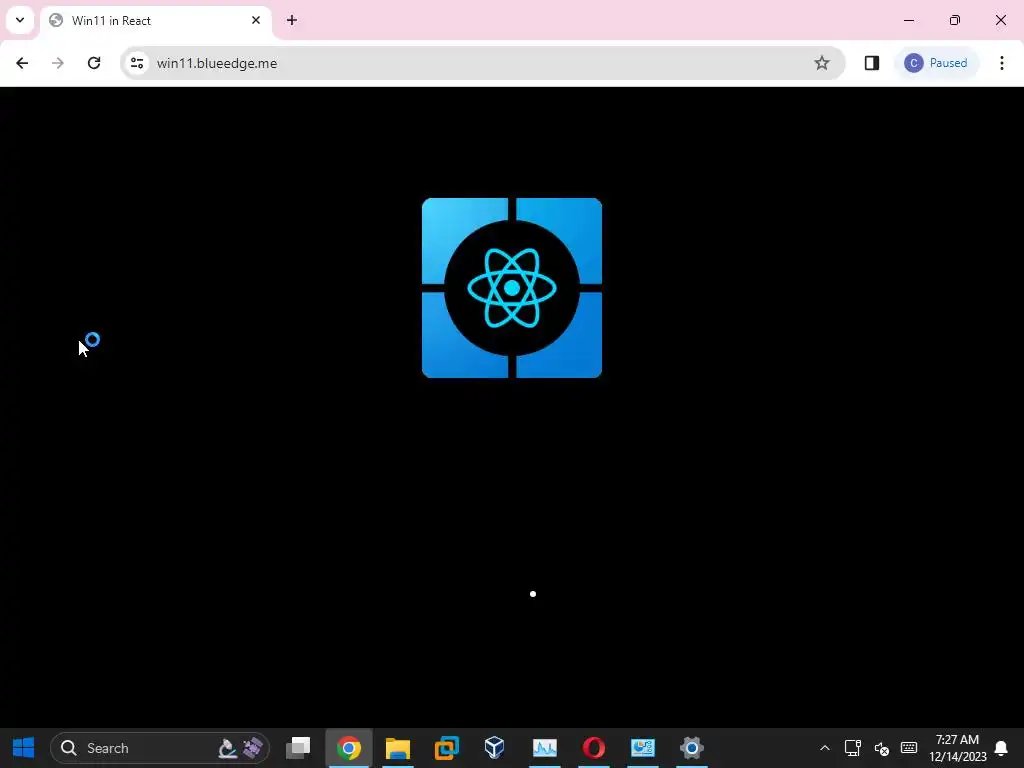The width and height of the screenshot is (1024, 768).
Task: Open the tab search dropdown arrow
Action: click(x=20, y=20)
